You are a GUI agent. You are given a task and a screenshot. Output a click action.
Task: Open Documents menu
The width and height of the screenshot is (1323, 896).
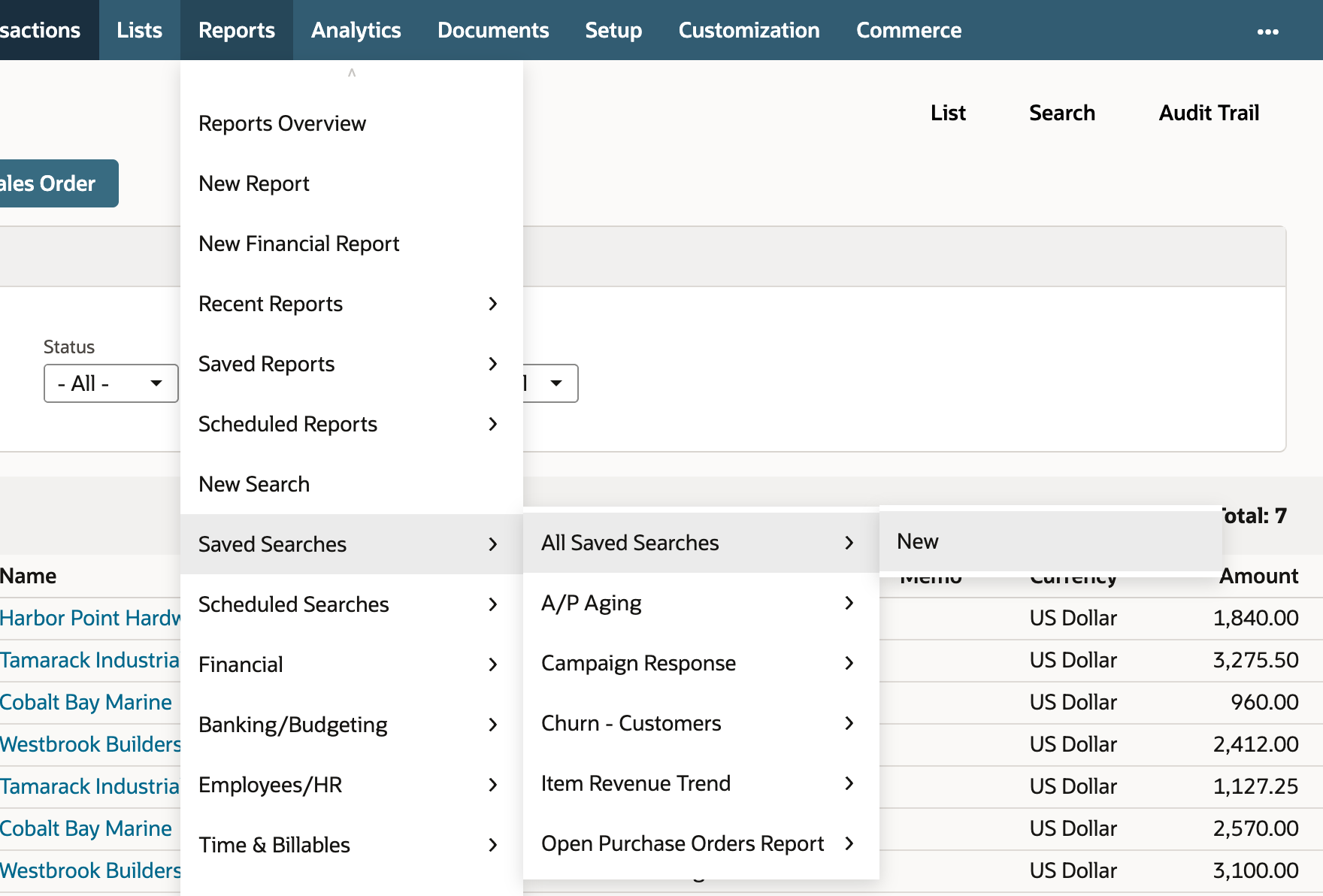tap(493, 30)
